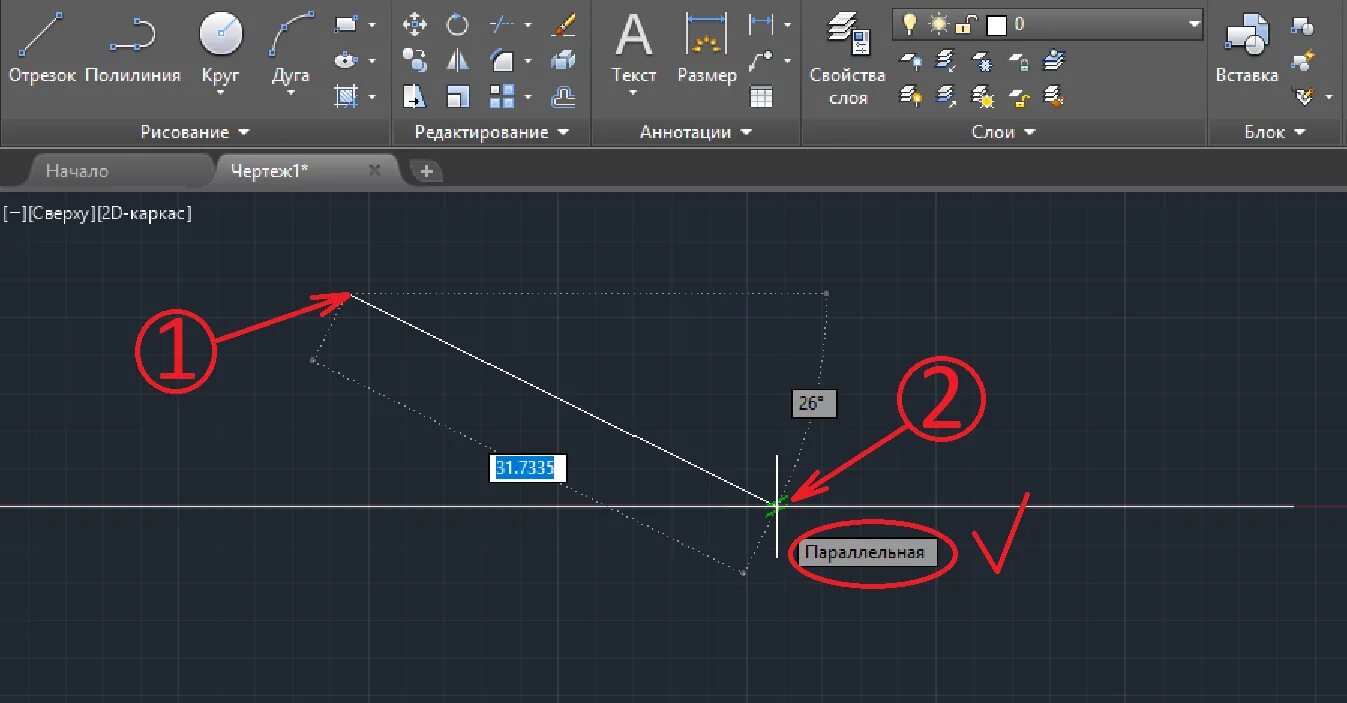
Task: Activate the Stretch tool
Action: point(414,96)
